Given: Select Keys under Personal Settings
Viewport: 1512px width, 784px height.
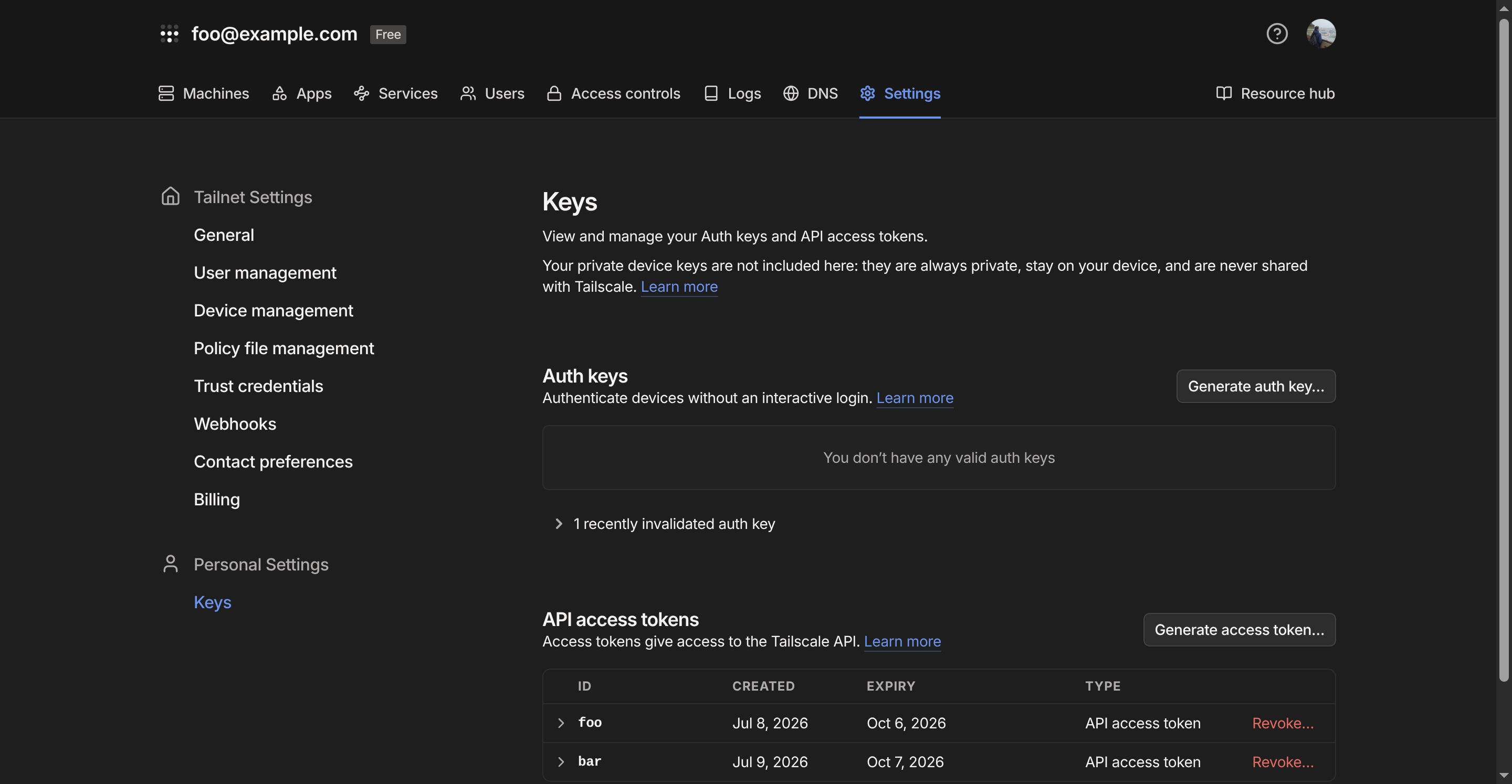Looking at the screenshot, I should tap(213, 602).
